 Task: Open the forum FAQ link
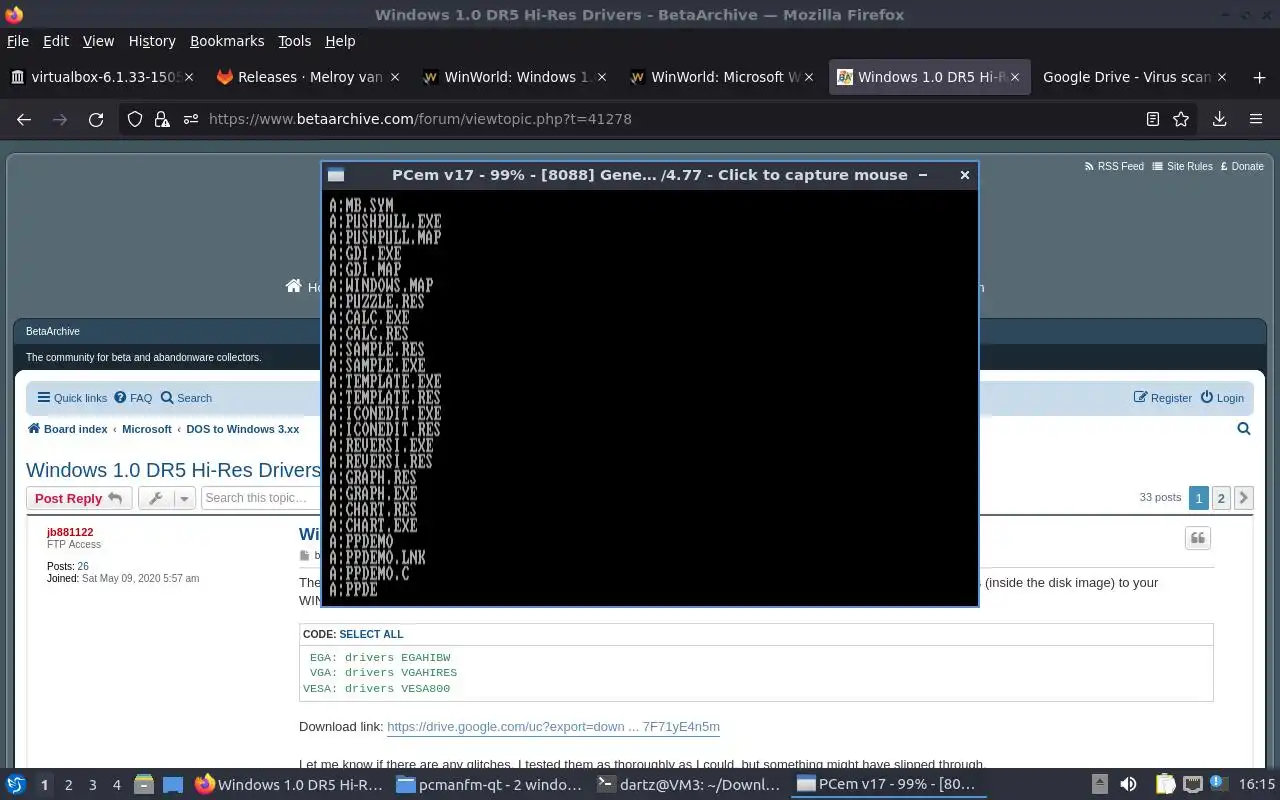pyautogui.click(x=133, y=398)
